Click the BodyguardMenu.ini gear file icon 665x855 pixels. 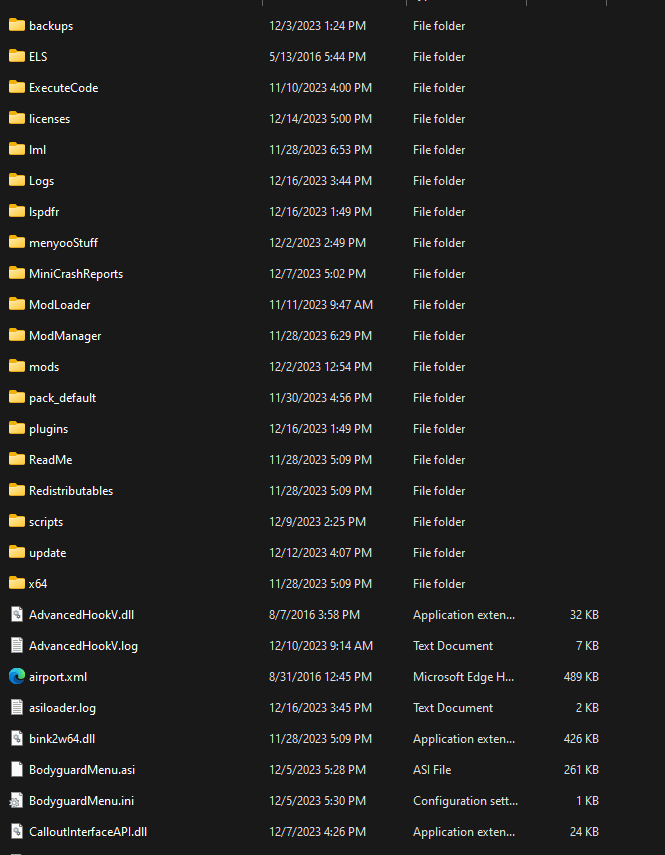click(x=17, y=800)
